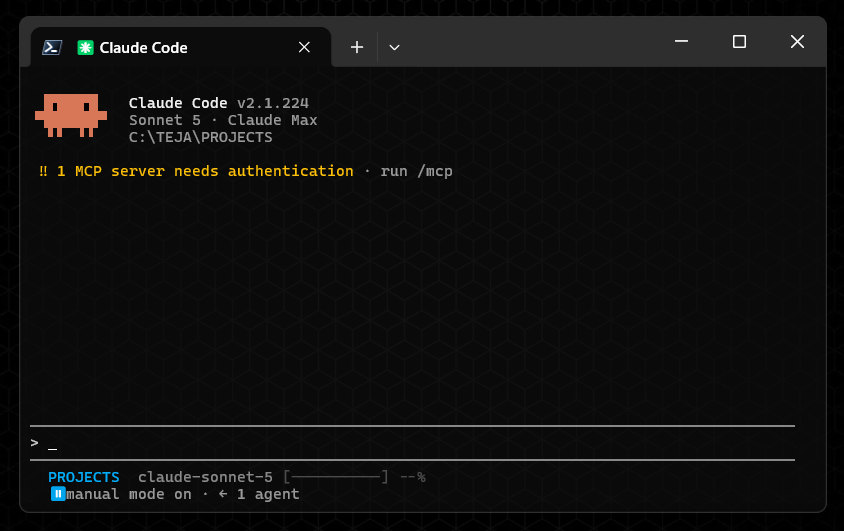Image resolution: width=844 pixels, height=531 pixels.
Task: Click the "Sonnet 5 · Claude Max" line
Action: pyautogui.click(x=223, y=120)
